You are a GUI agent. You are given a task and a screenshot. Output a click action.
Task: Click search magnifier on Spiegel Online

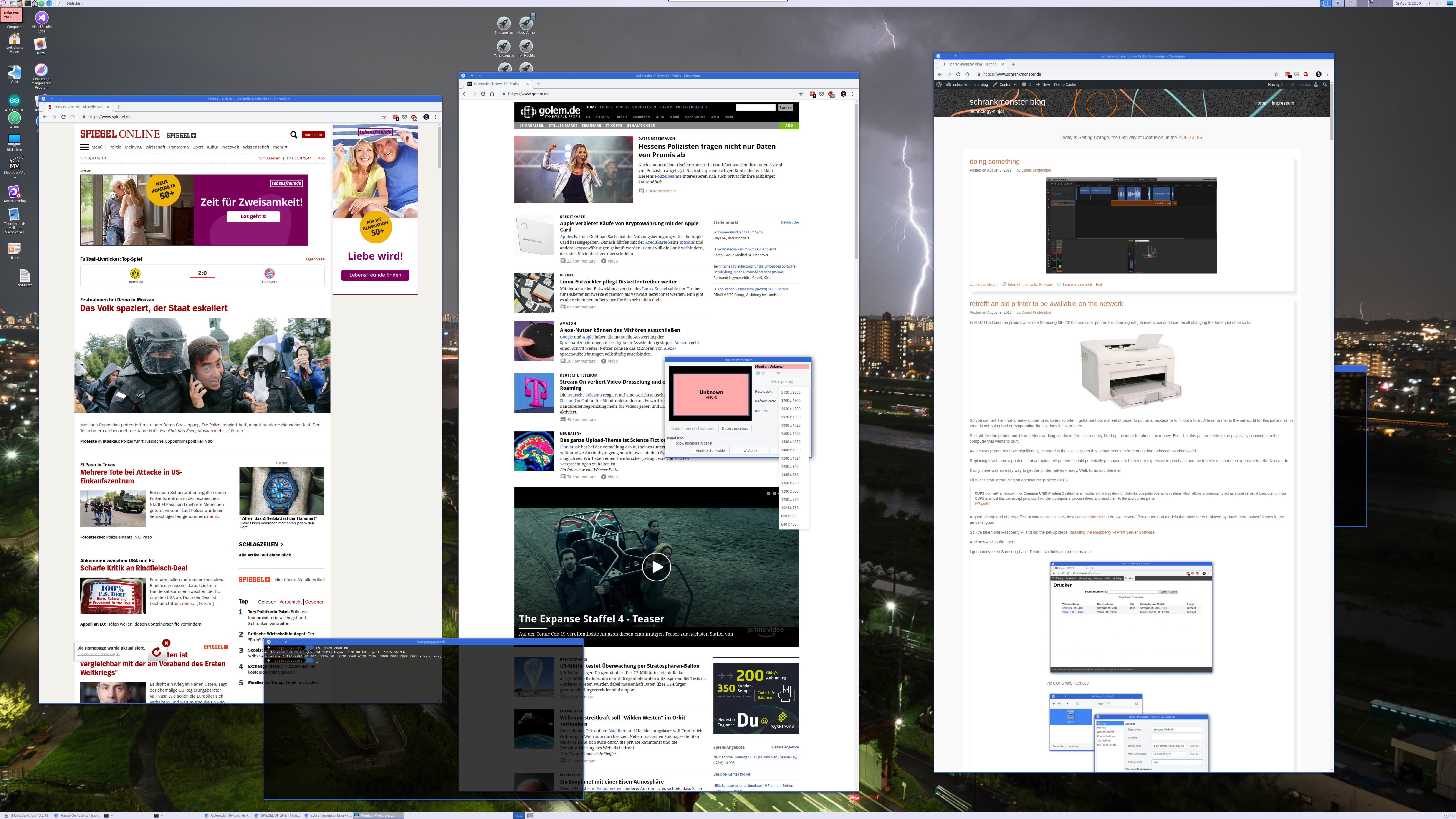coord(293,134)
